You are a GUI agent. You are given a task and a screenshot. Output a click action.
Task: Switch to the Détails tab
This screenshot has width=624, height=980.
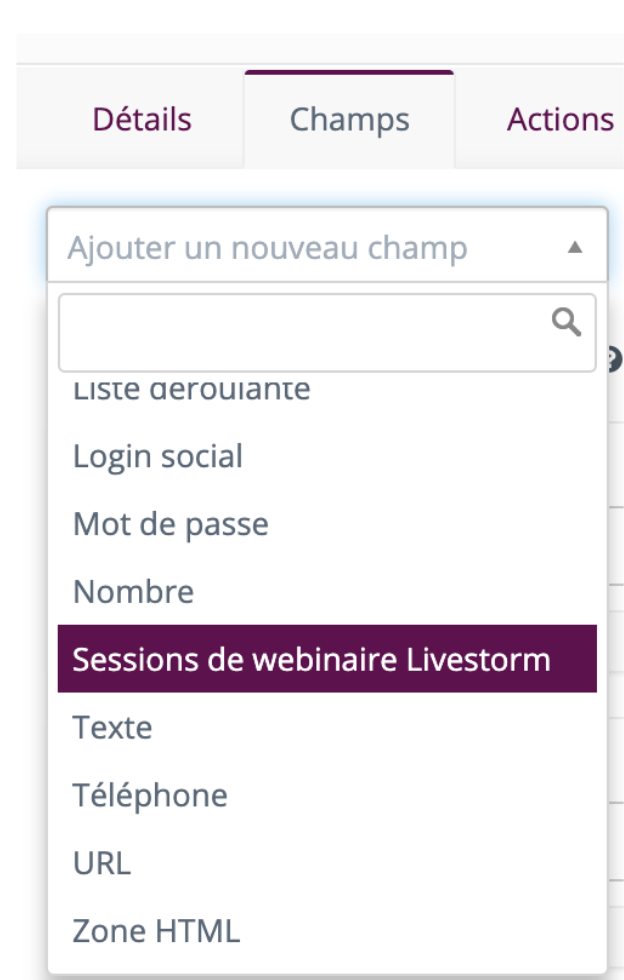coord(142,119)
